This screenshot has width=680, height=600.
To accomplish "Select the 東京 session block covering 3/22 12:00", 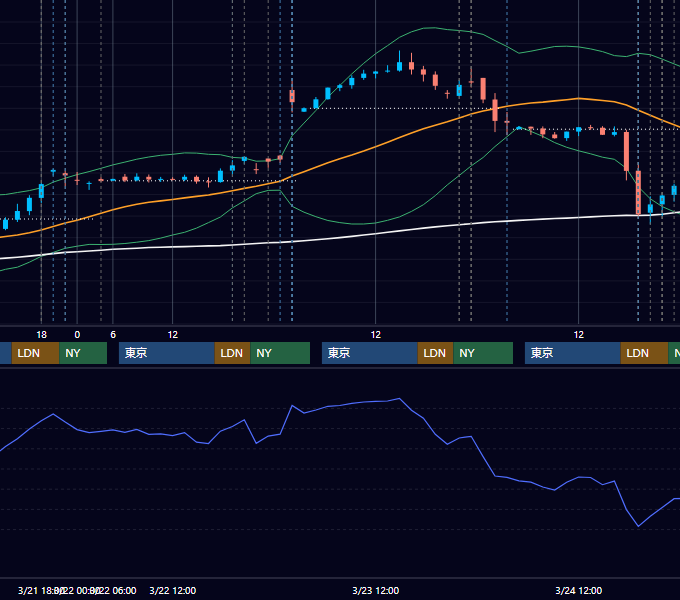I will 167,353.
